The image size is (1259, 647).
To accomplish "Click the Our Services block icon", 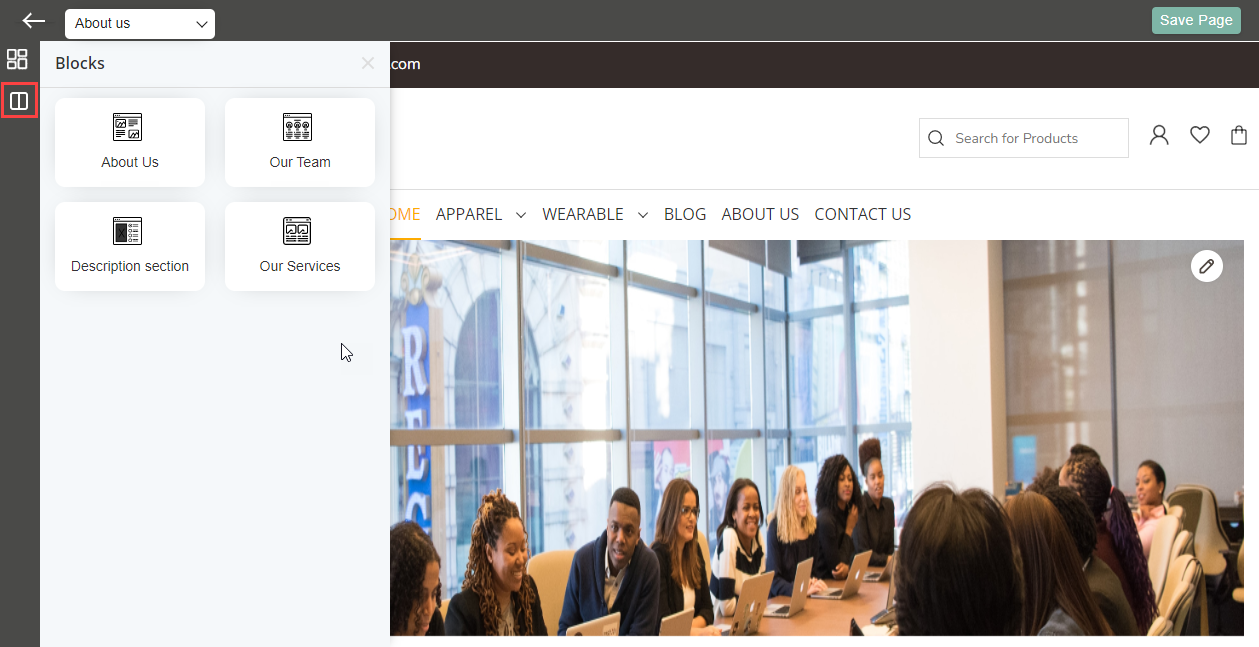I will coord(297,231).
